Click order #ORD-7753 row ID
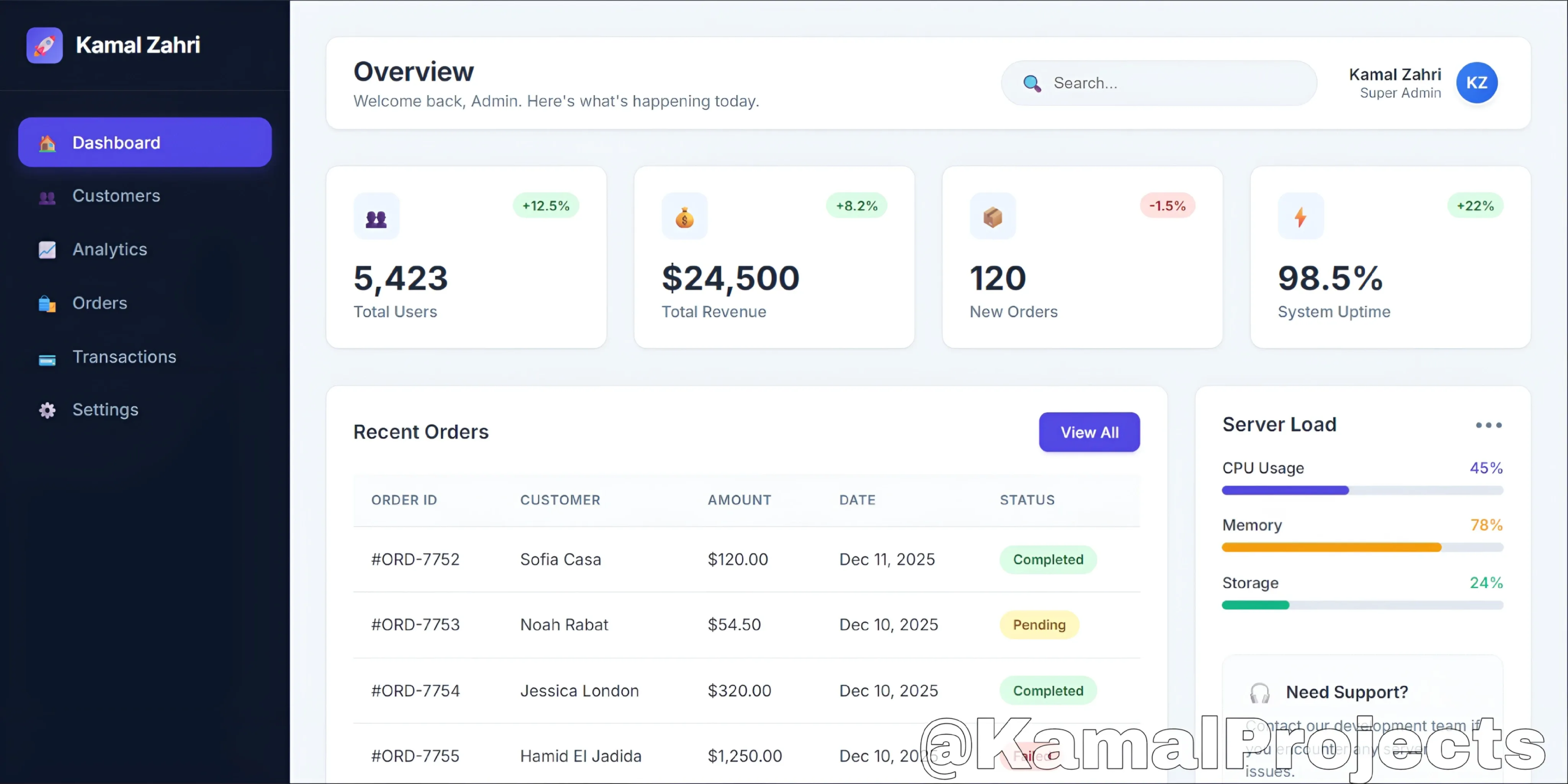The width and height of the screenshot is (1568, 784). [x=415, y=624]
